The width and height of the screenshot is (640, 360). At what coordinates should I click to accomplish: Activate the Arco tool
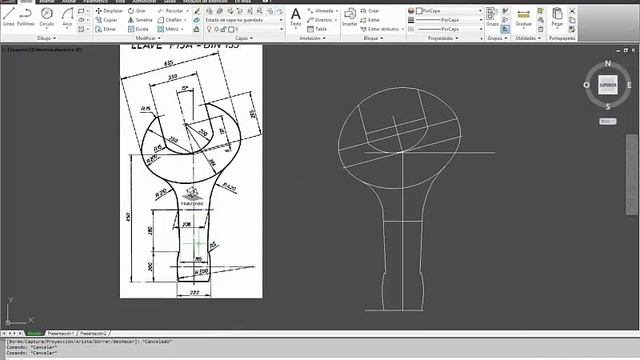tap(67, 17)
